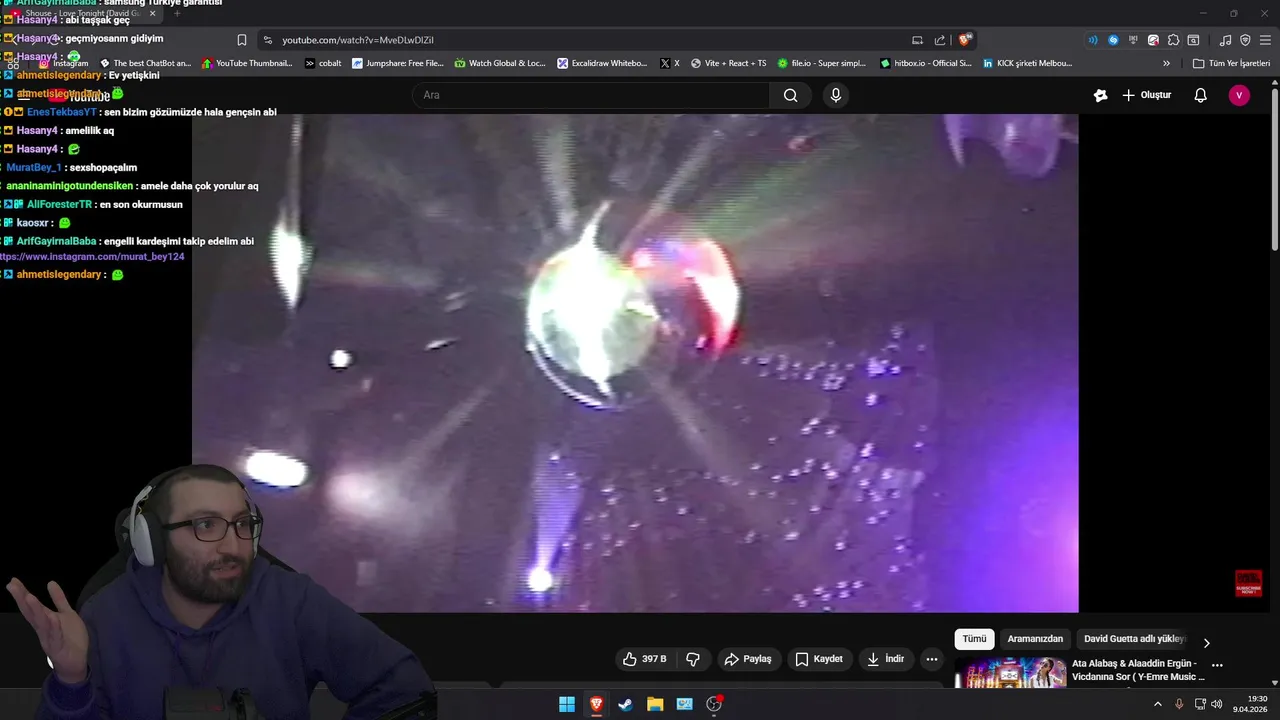Open the Windows Start button
This screenshot has width=1280, height=720.
[567, 704]
